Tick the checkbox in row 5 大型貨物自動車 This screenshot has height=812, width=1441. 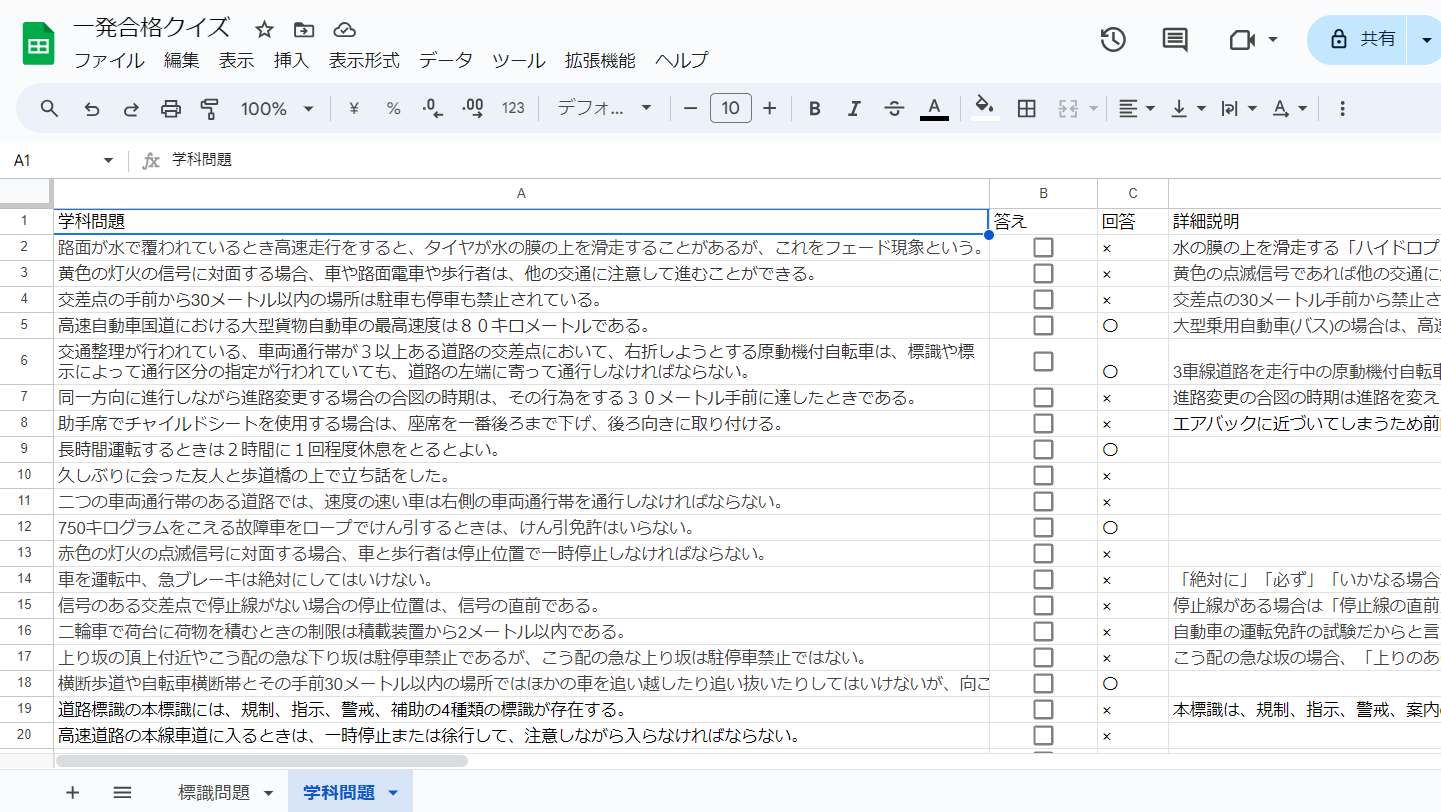pos(1043,325)
